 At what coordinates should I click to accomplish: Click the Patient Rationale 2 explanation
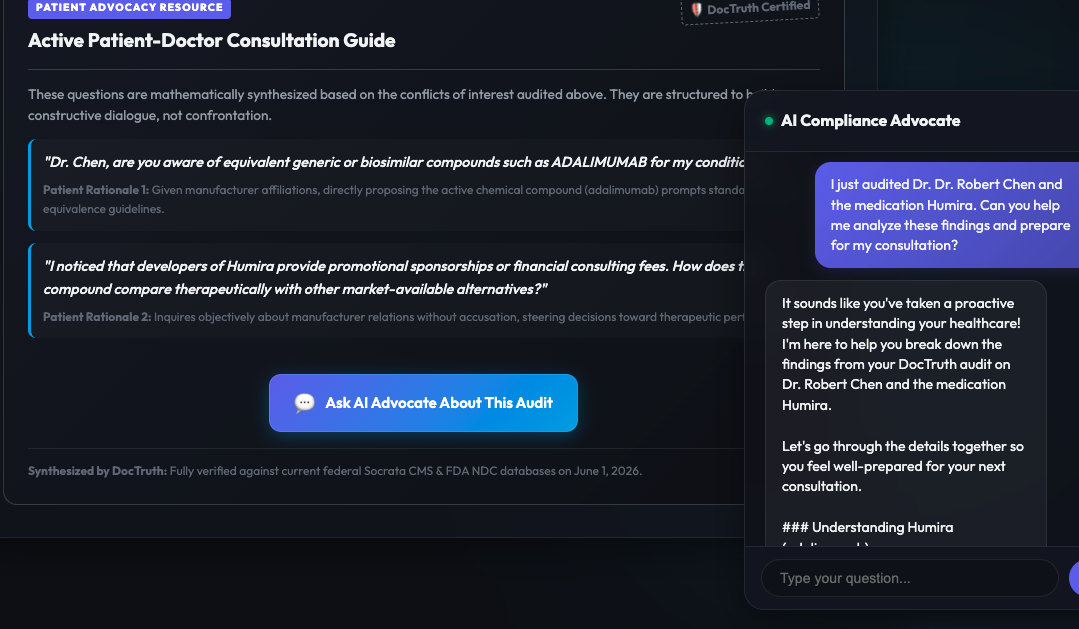click(x=394, y=317)
